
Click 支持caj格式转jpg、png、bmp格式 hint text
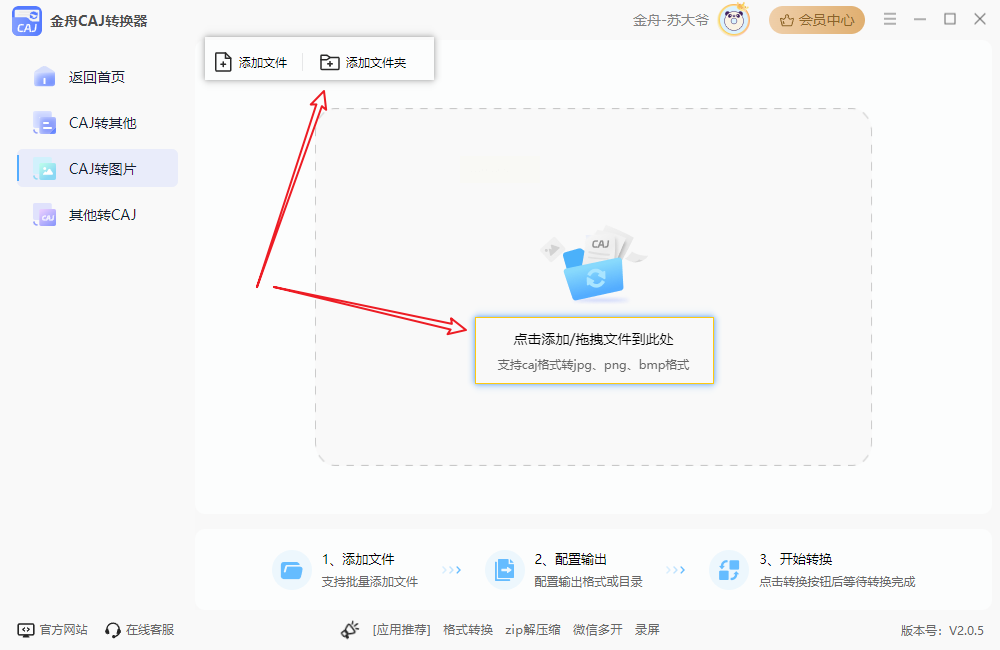coord(594,365)
